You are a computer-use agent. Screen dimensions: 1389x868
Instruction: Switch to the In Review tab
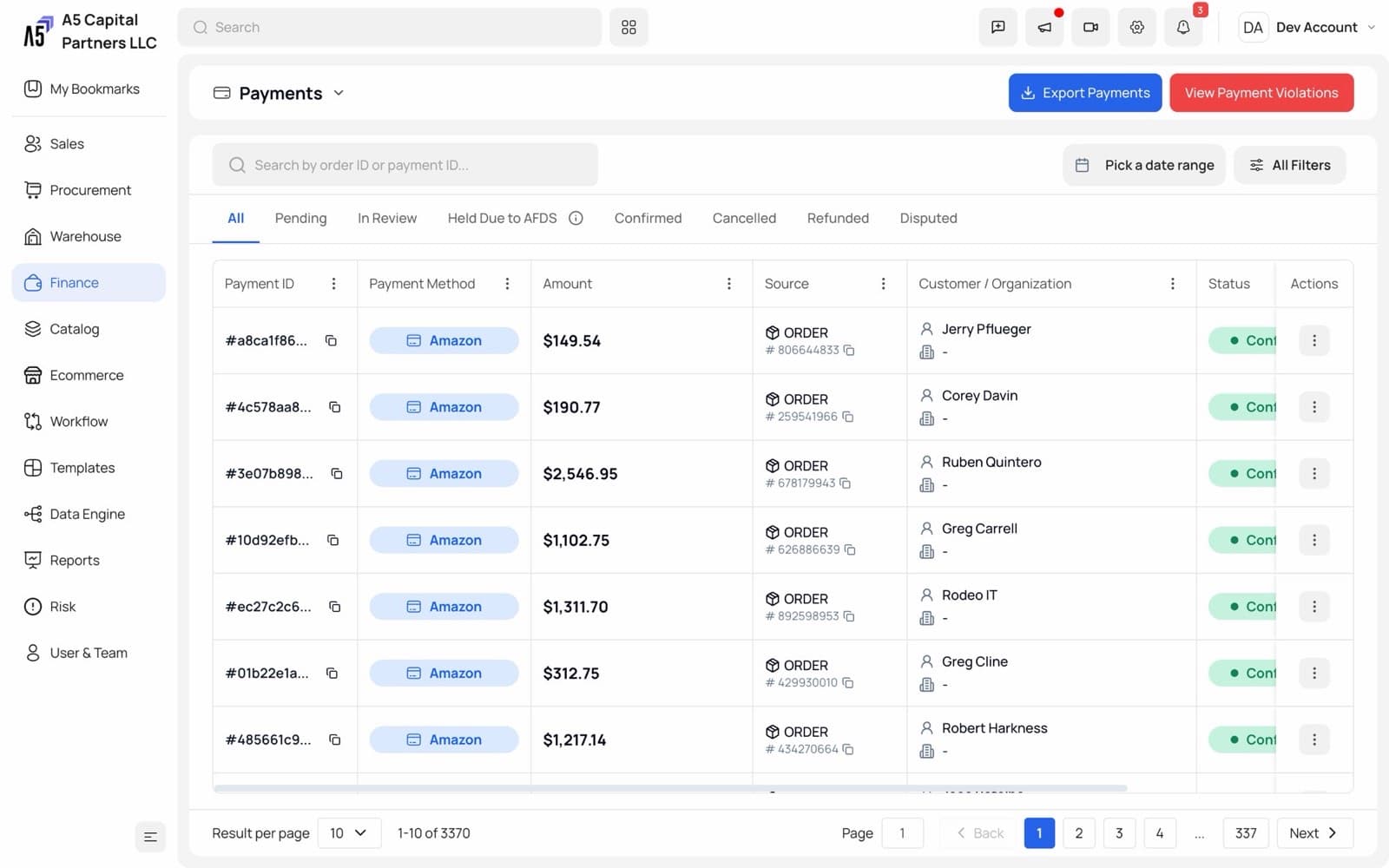(x=387, y=219)
